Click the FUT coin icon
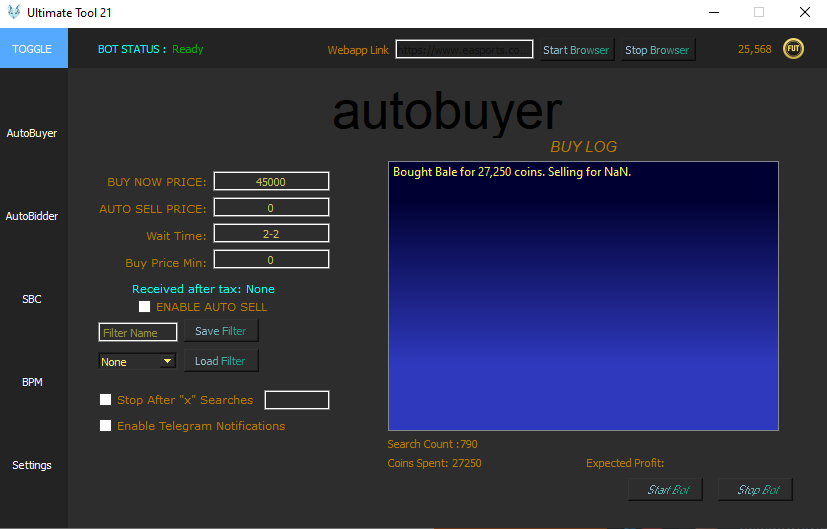Viewport: 827px width, 529px height. [793, 49]
